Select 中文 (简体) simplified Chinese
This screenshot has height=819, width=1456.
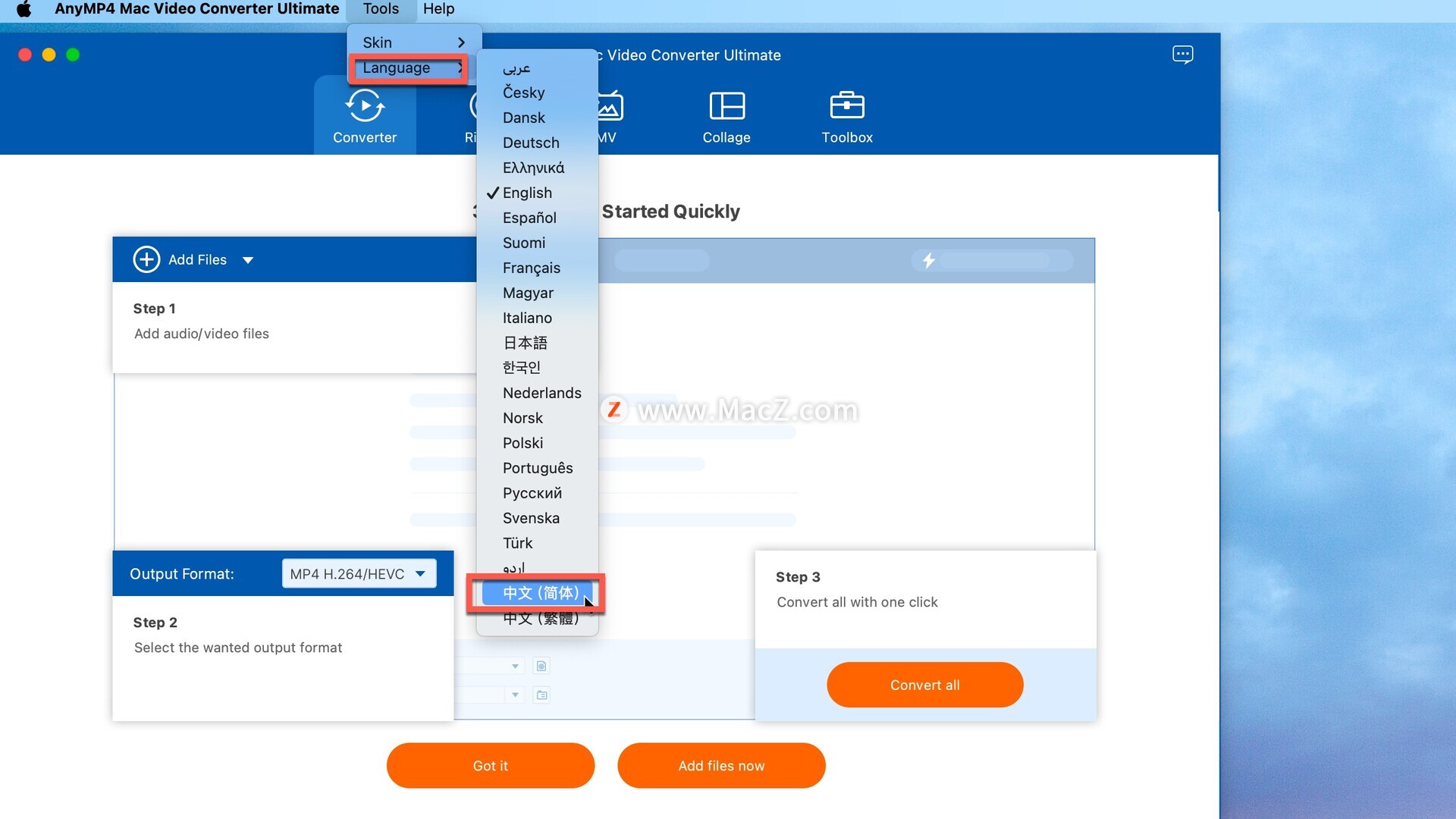(537, 593)
